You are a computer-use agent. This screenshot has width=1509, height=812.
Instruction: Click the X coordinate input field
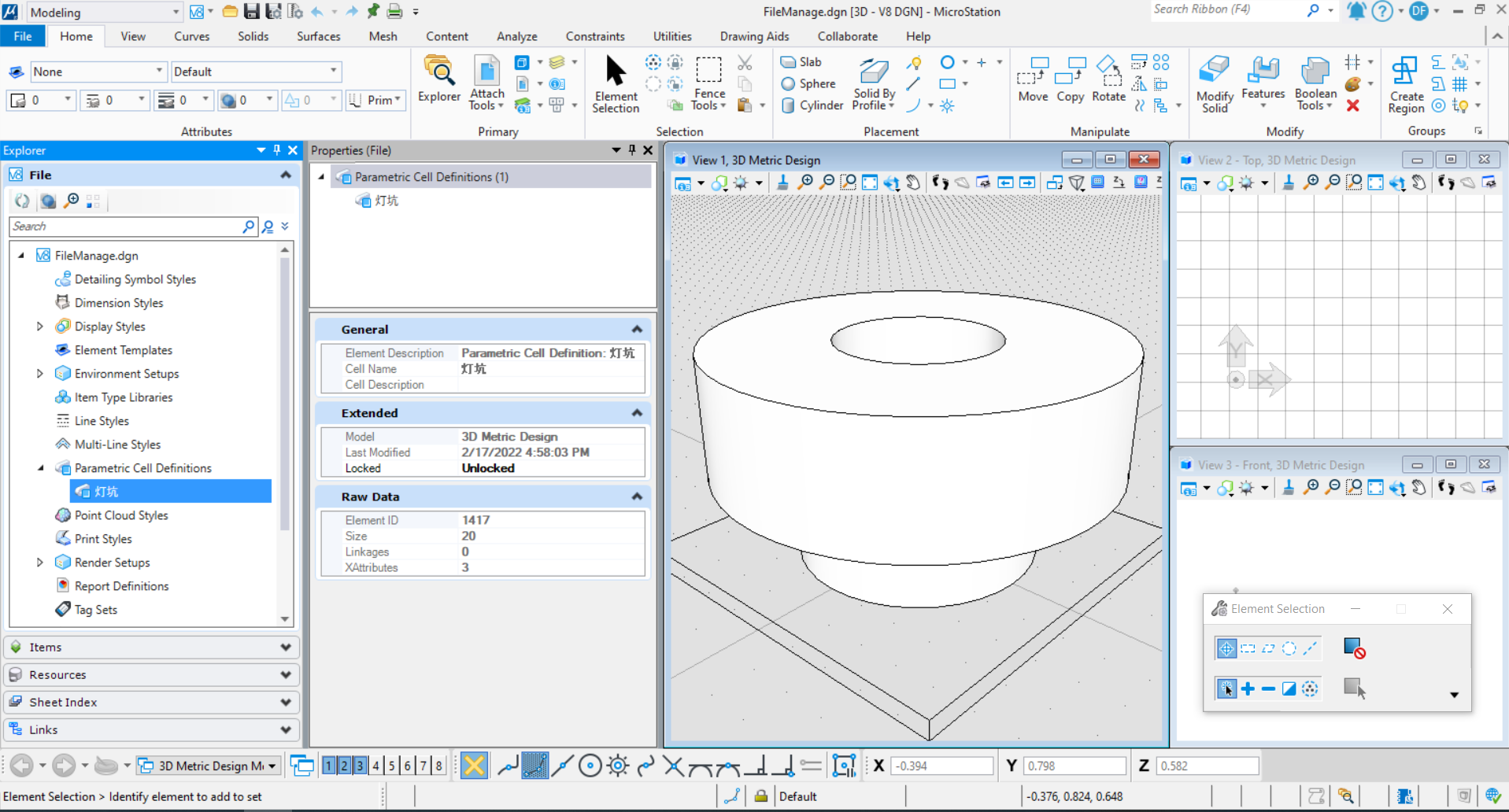[943, 766]
